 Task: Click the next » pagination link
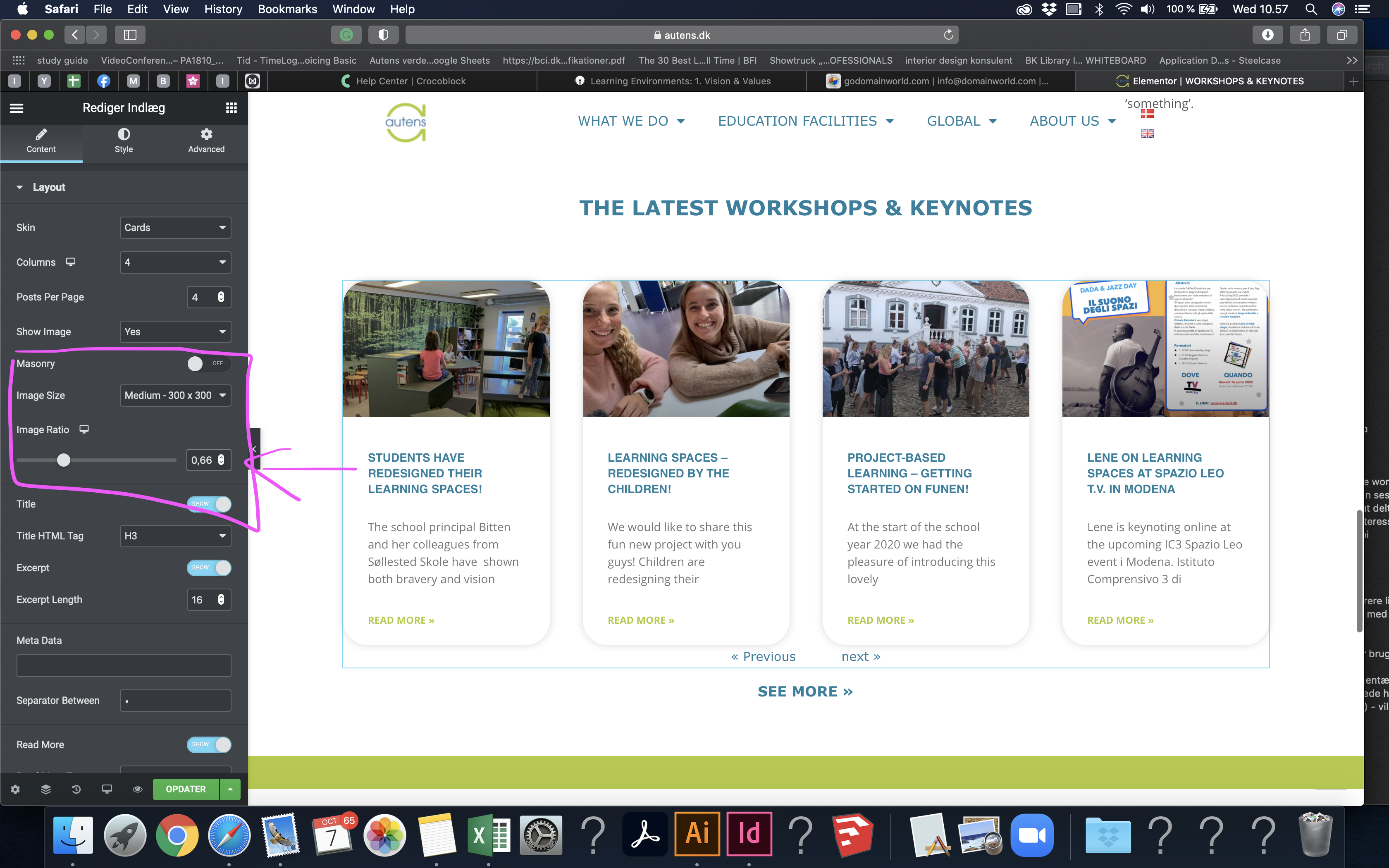861,656
